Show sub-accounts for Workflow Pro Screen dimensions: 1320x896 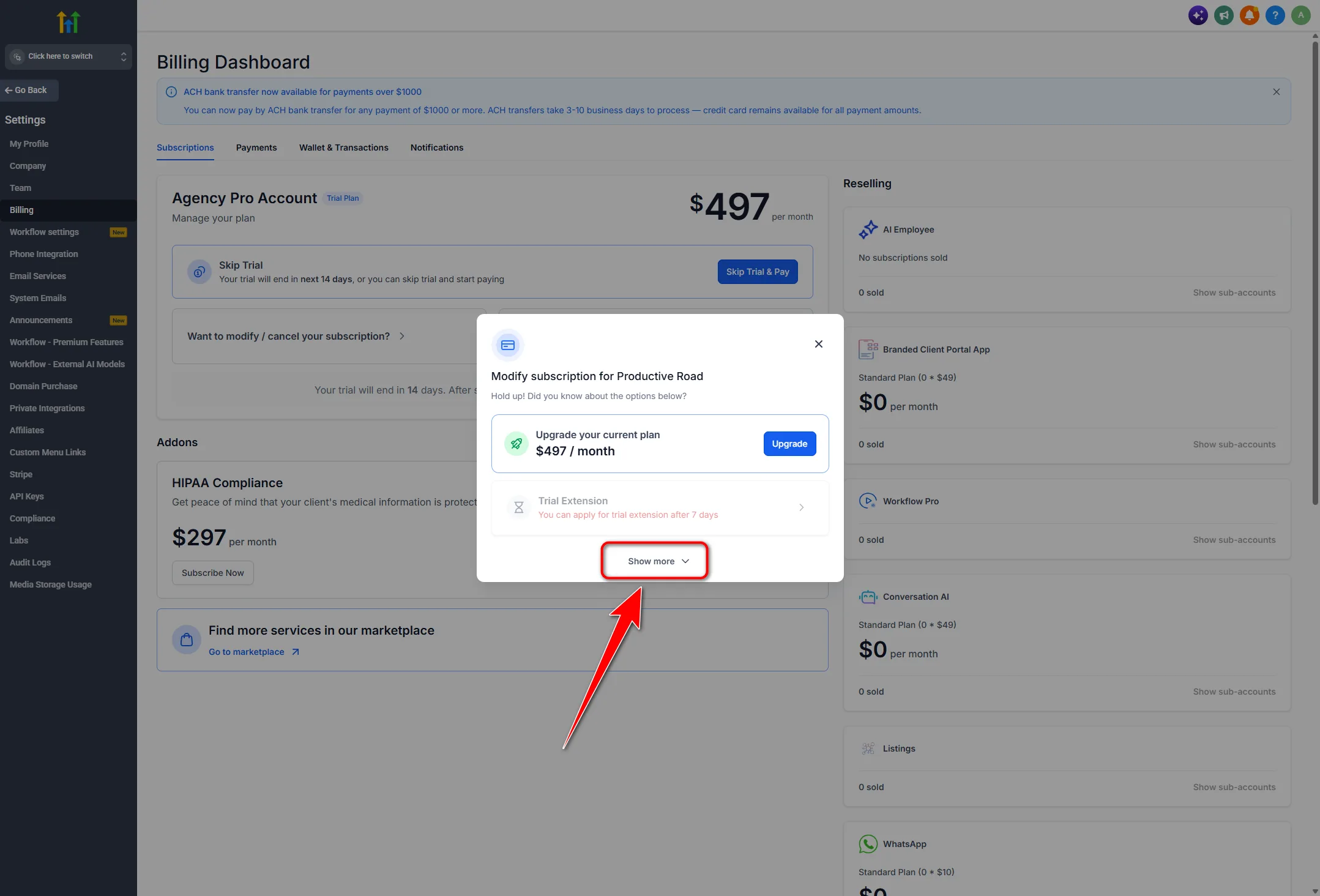click(1234, 540)
